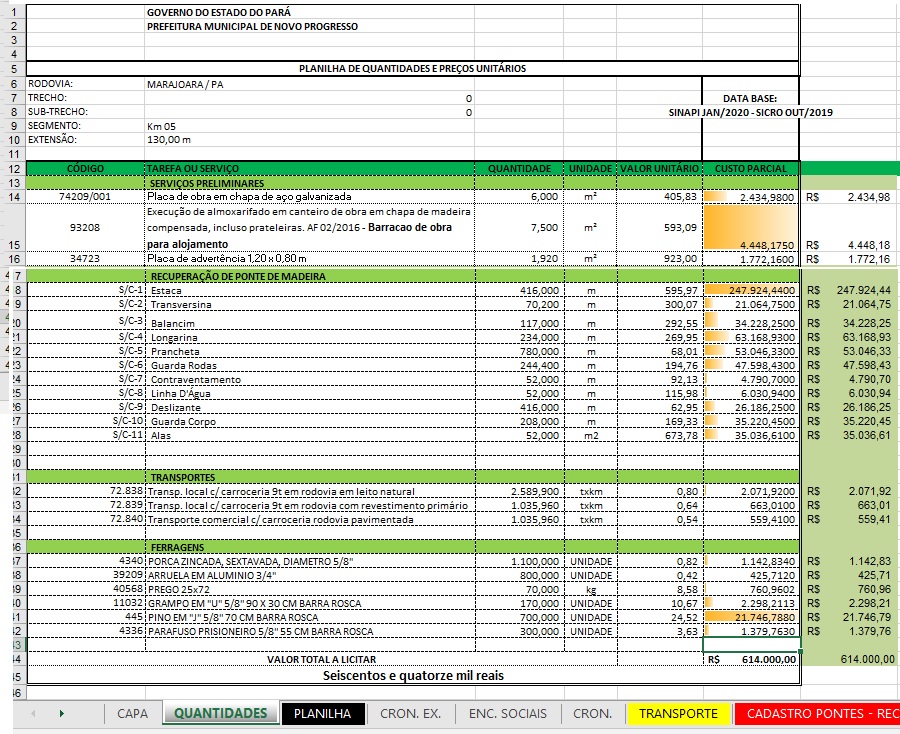
Task: Select the sheet tab labeled only CRON.
Action: click(592, 713)
